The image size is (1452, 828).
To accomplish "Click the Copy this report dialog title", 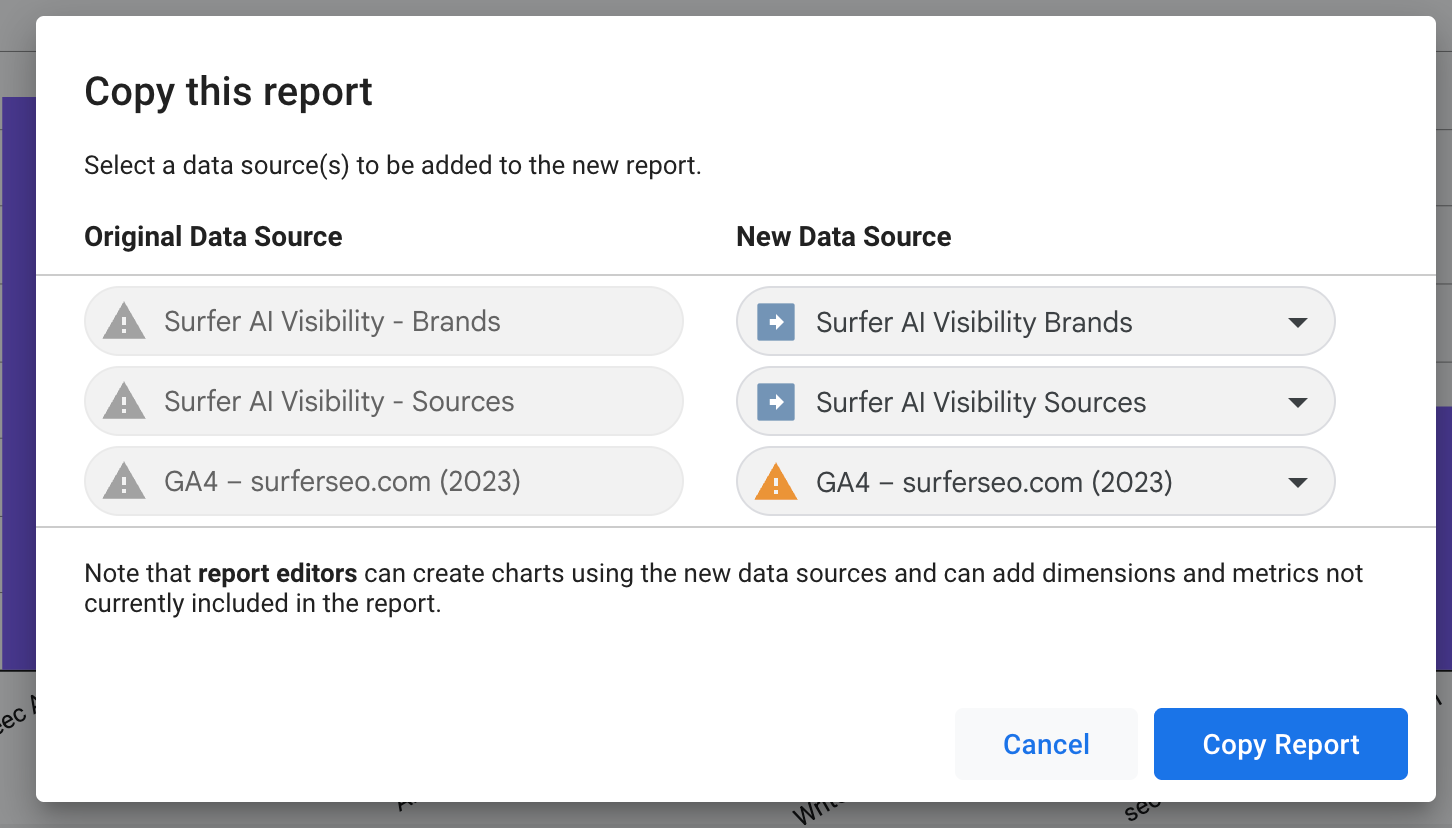I will click(x=228, y=92).
